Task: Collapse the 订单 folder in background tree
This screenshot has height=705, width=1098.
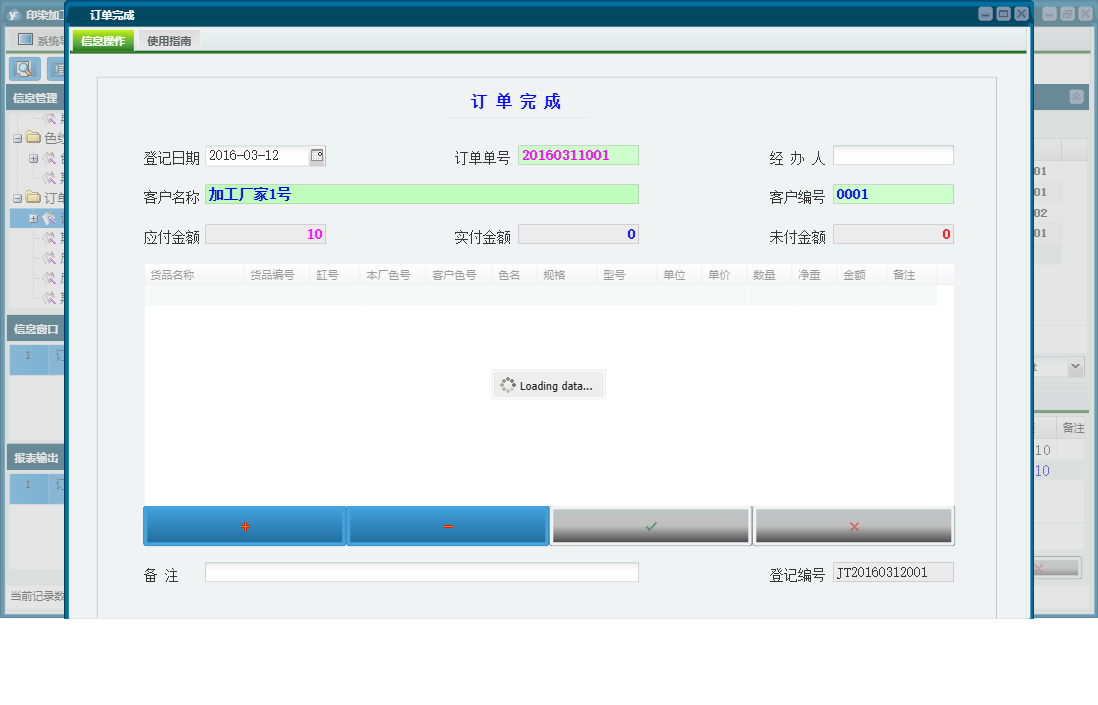Action: tap(18, 198)
